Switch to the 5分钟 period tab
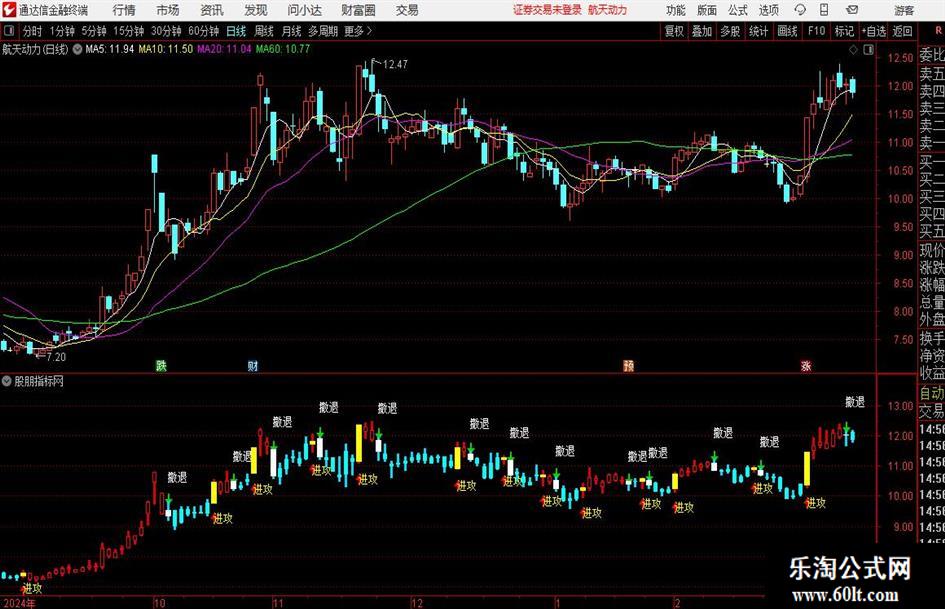The height and width of the screenshot is (609, 945). click(93, 31)
